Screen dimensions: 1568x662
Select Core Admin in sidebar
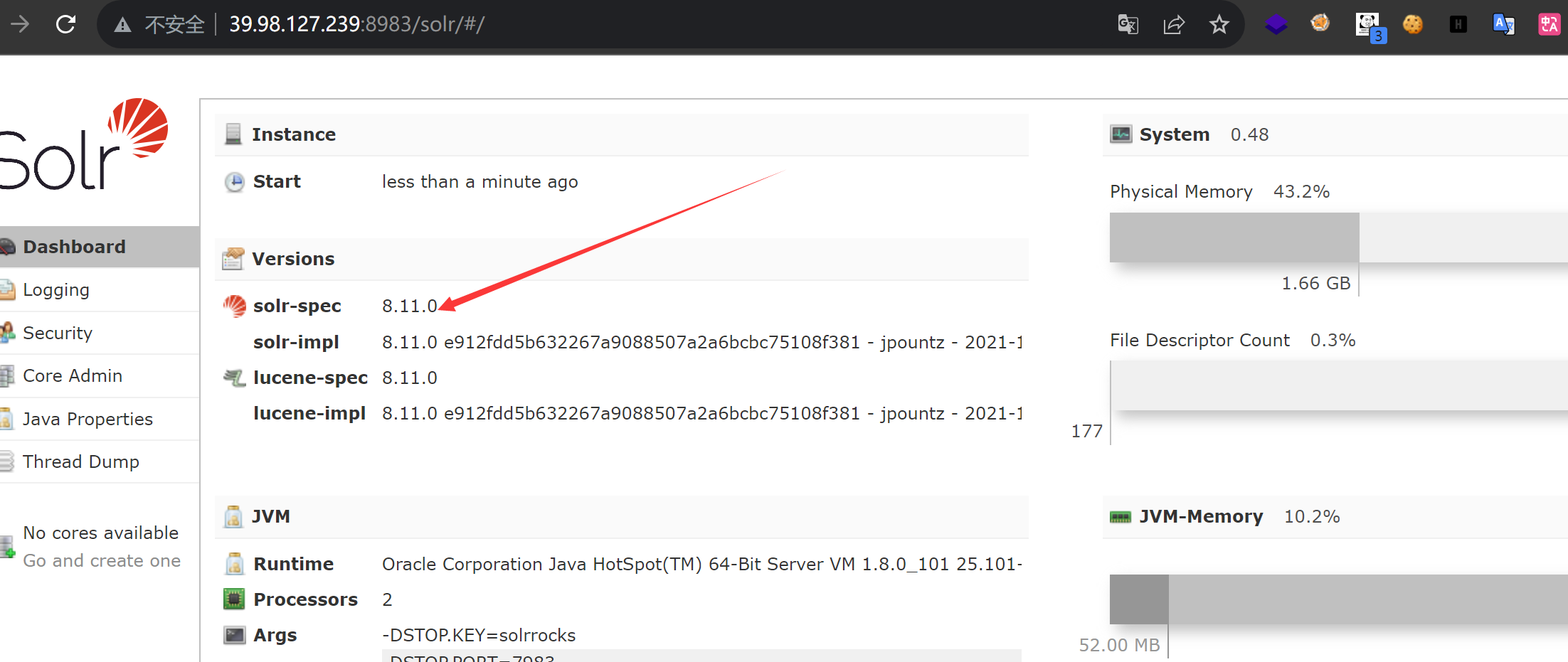click(73, 375)
